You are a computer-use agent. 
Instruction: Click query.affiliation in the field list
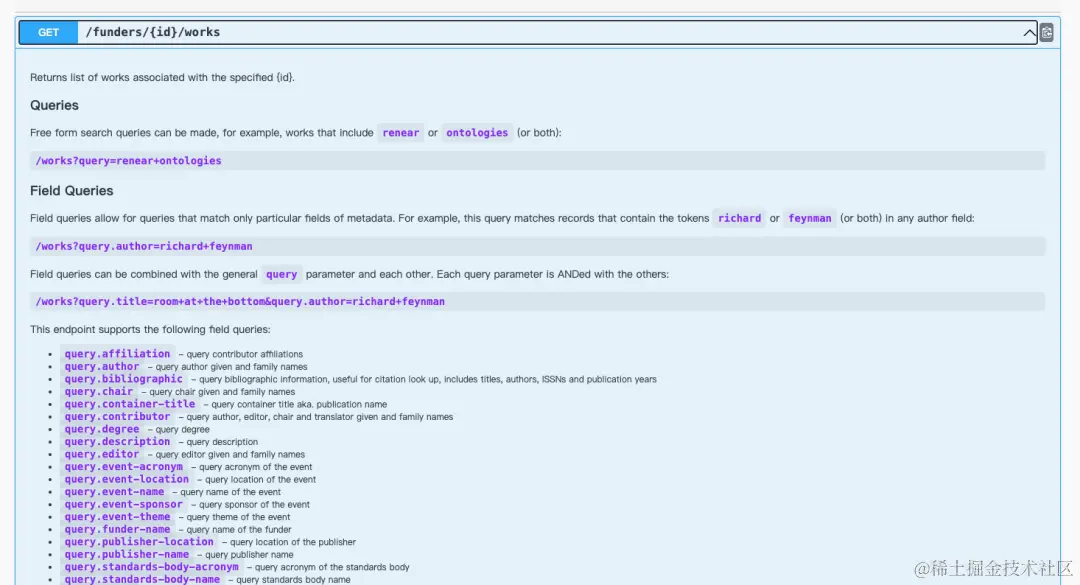pos(117,353)
